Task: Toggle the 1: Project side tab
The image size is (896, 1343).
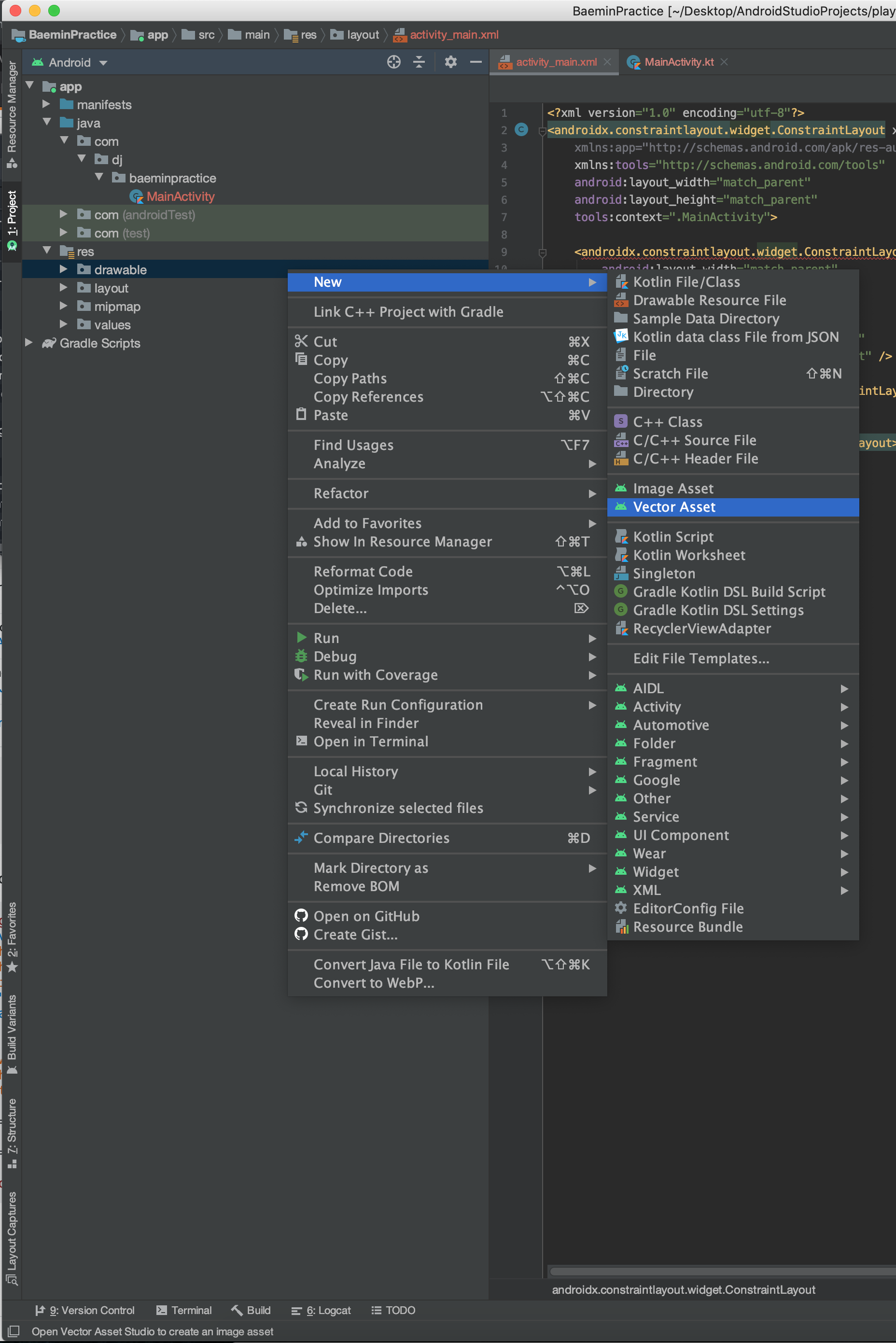Action: pos(12,221)
